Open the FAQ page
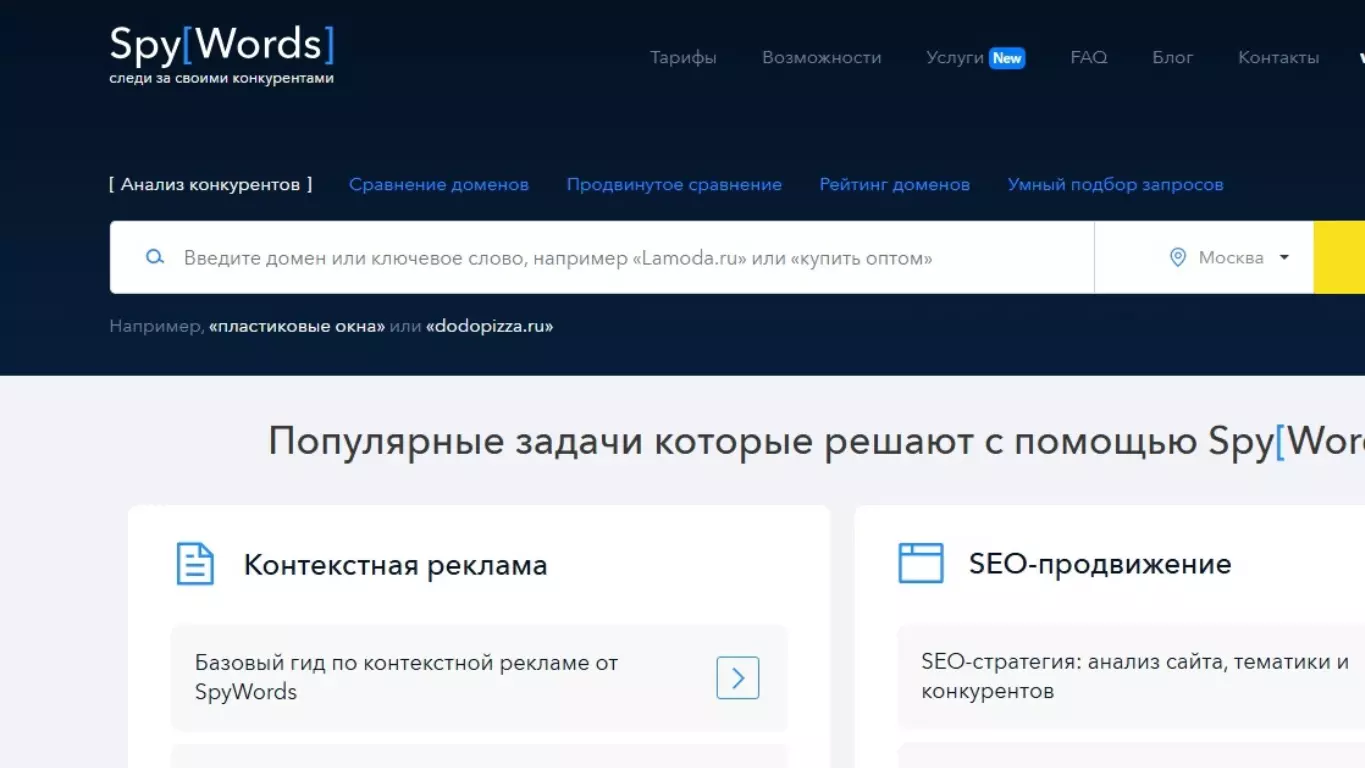This screenshot has width=1365, height=768. pos(1089,58)
